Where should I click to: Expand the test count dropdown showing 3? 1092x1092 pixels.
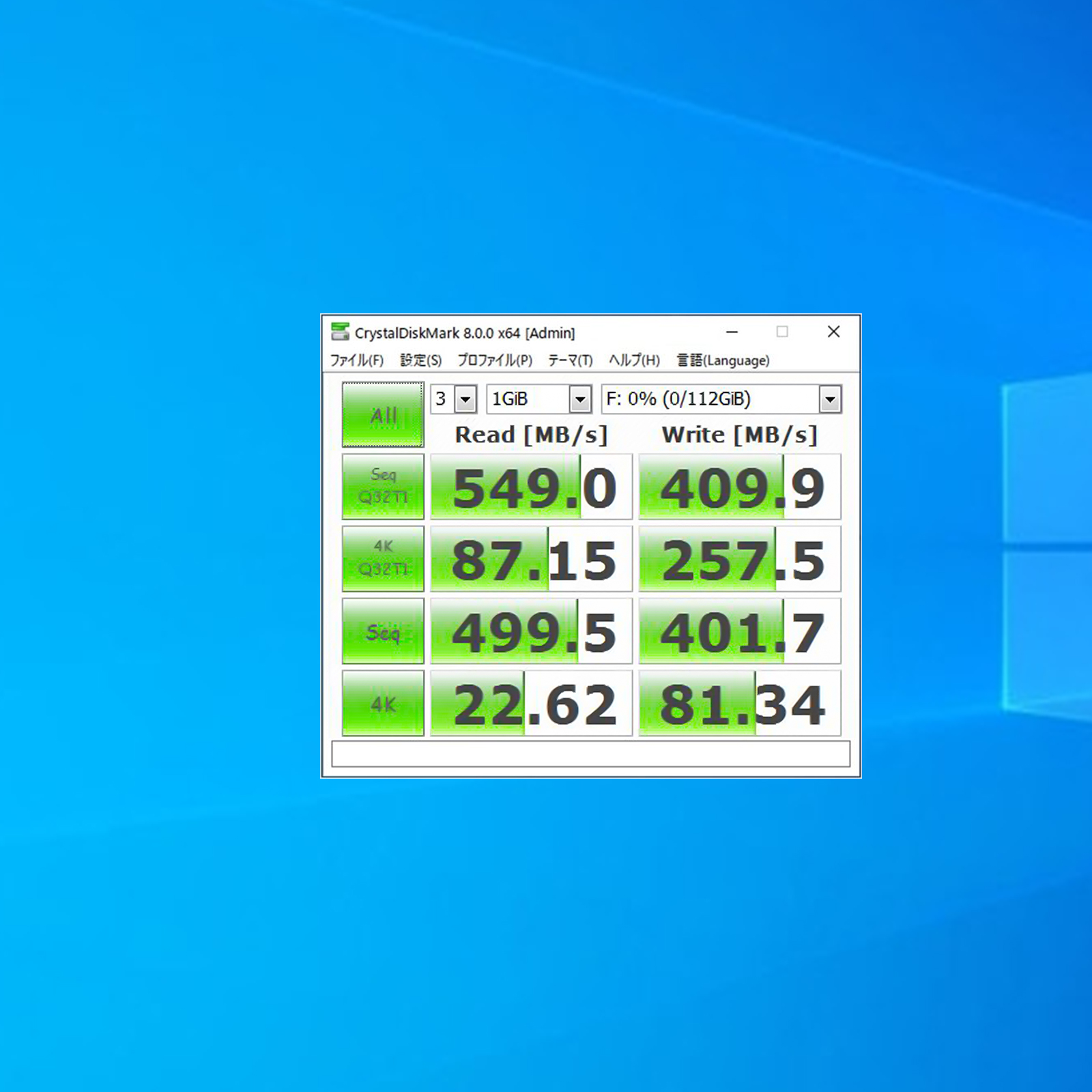pyautogui.click(x=465, y=399)
